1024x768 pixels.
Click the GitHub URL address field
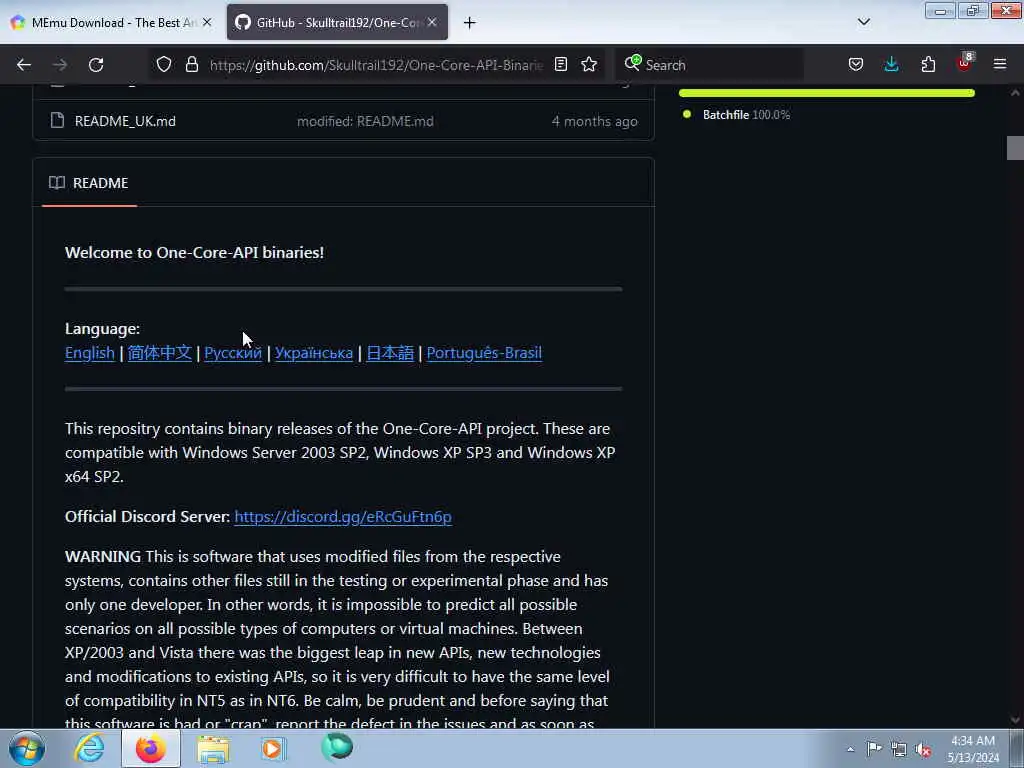(x=376, y=65)
